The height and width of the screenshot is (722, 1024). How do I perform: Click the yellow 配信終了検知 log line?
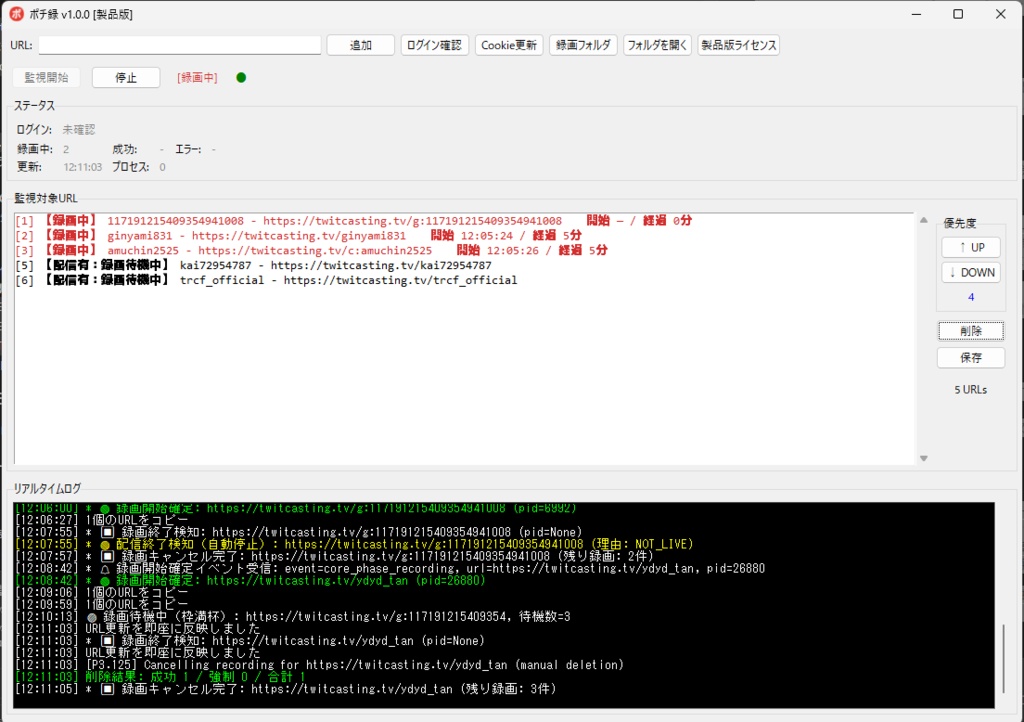353,544
